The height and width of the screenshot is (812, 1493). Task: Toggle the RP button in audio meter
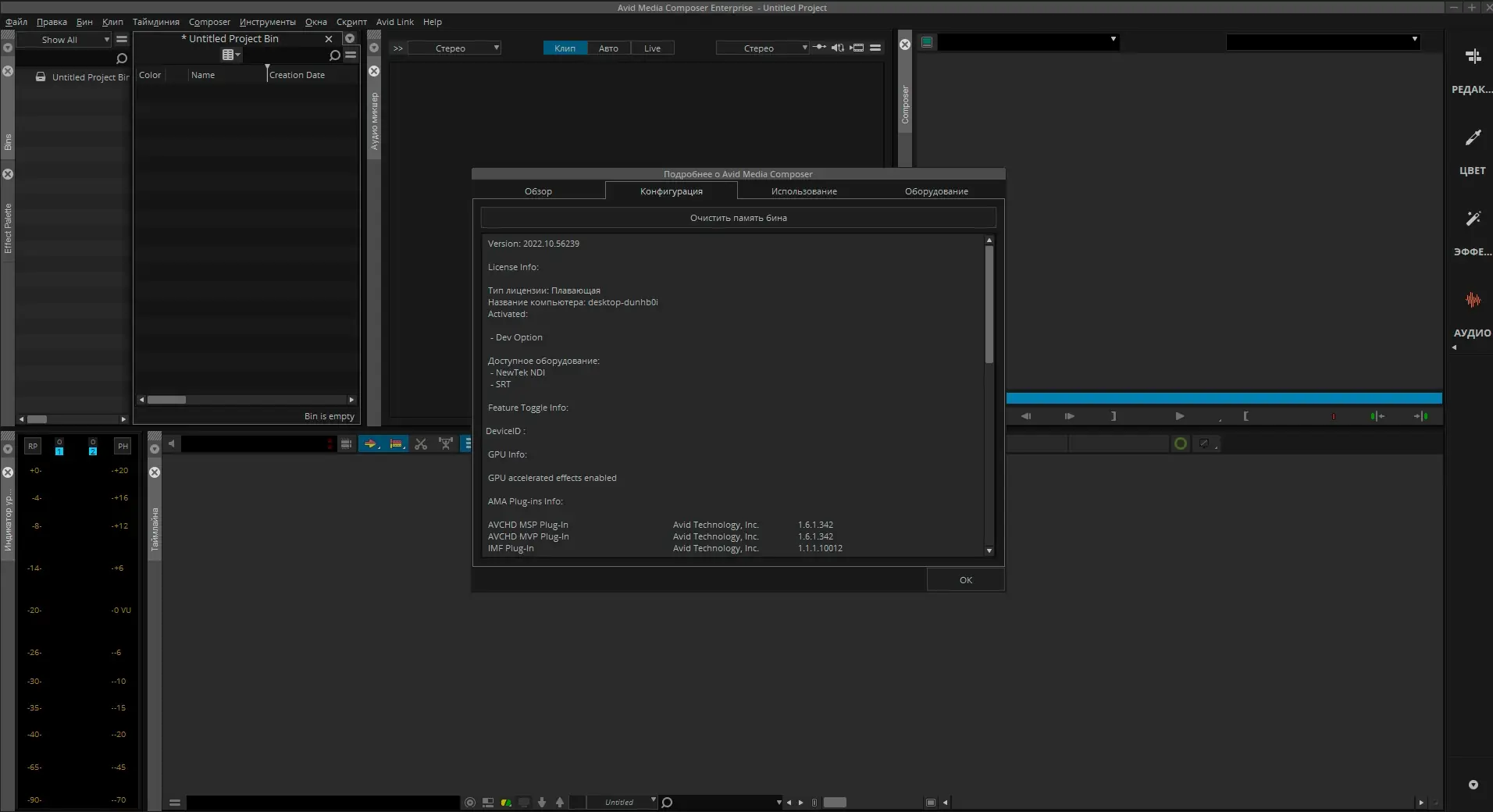point(33,446)
